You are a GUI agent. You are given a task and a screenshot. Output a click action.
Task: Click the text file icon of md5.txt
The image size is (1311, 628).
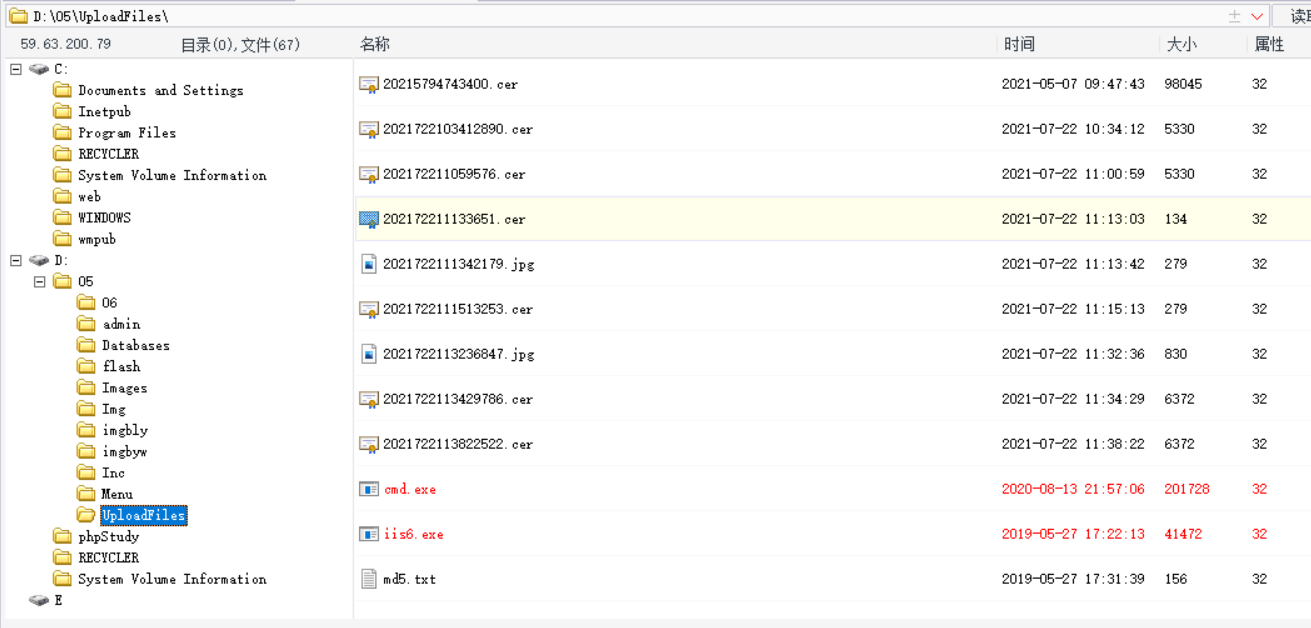click(369, 579)
